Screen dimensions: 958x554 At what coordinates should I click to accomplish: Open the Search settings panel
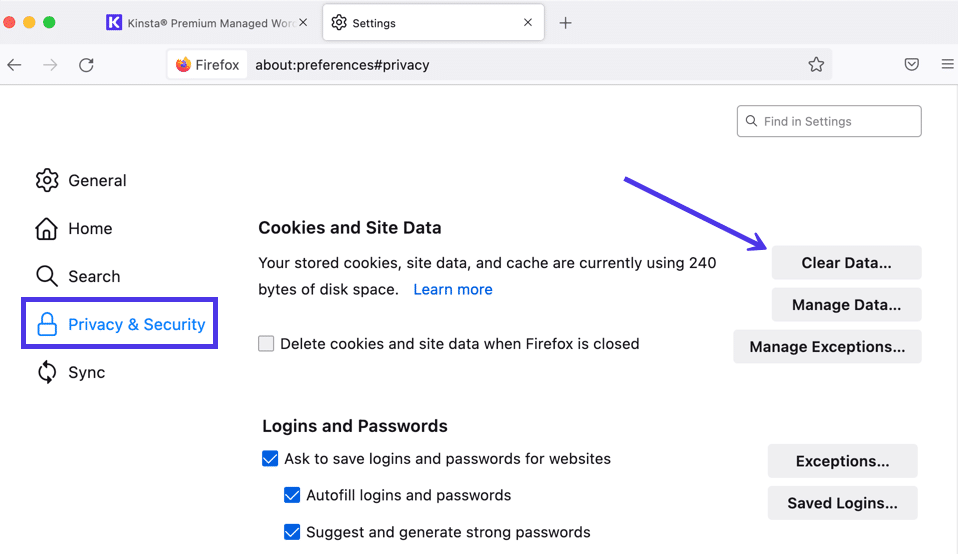click(93, 277)
